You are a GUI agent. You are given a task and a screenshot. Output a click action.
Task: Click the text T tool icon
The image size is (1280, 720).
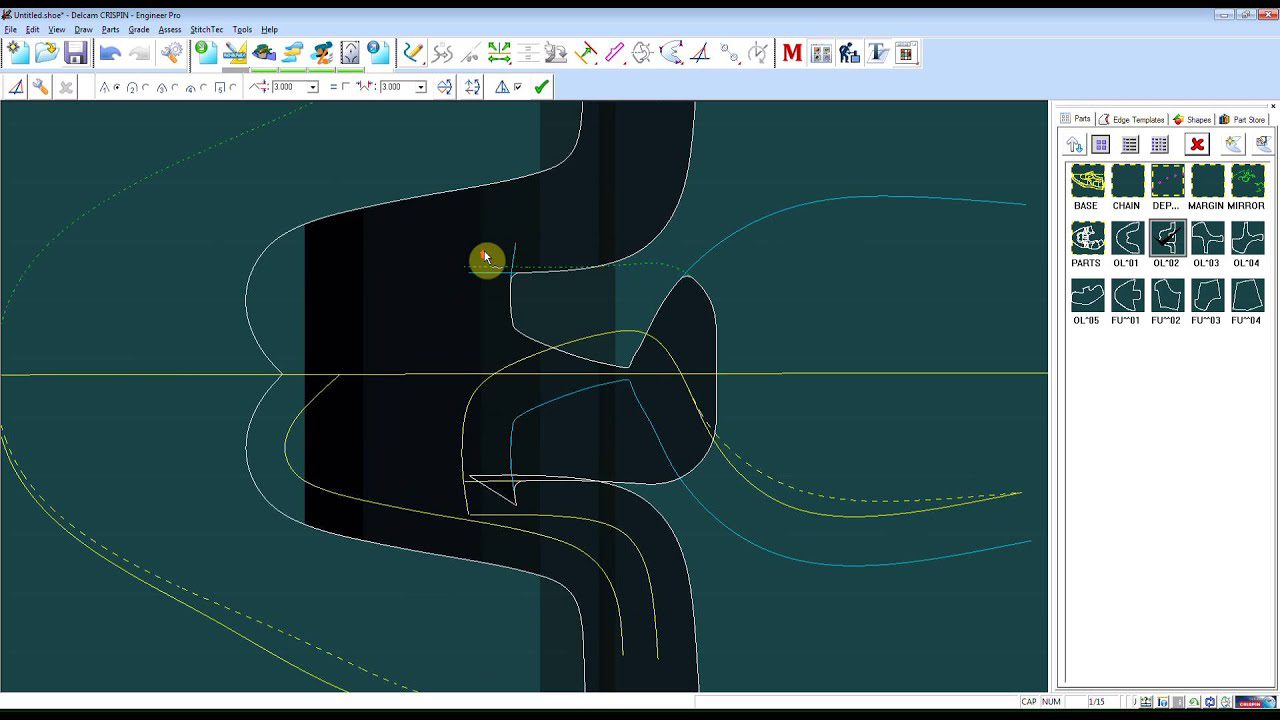click(878, 53)
